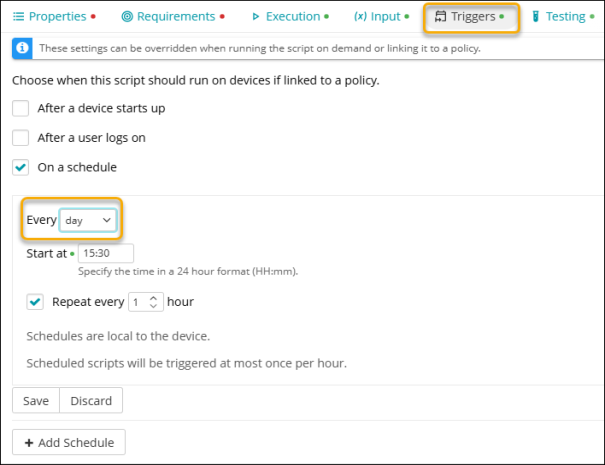Click the Testing flask icon

tap(536, 17)
